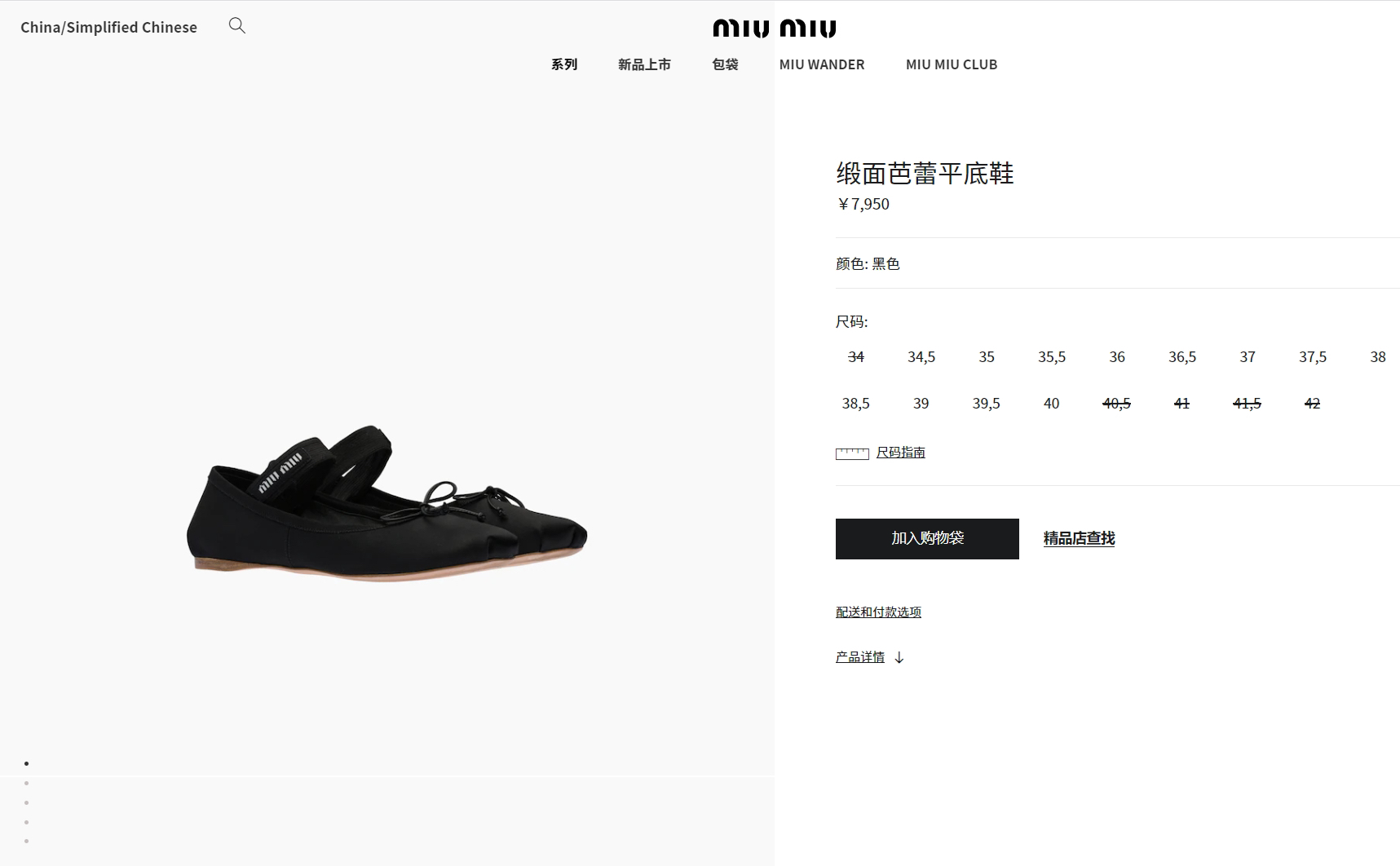Select the 黑色 color option
1400x866 pixels.
tap(885, 263)
